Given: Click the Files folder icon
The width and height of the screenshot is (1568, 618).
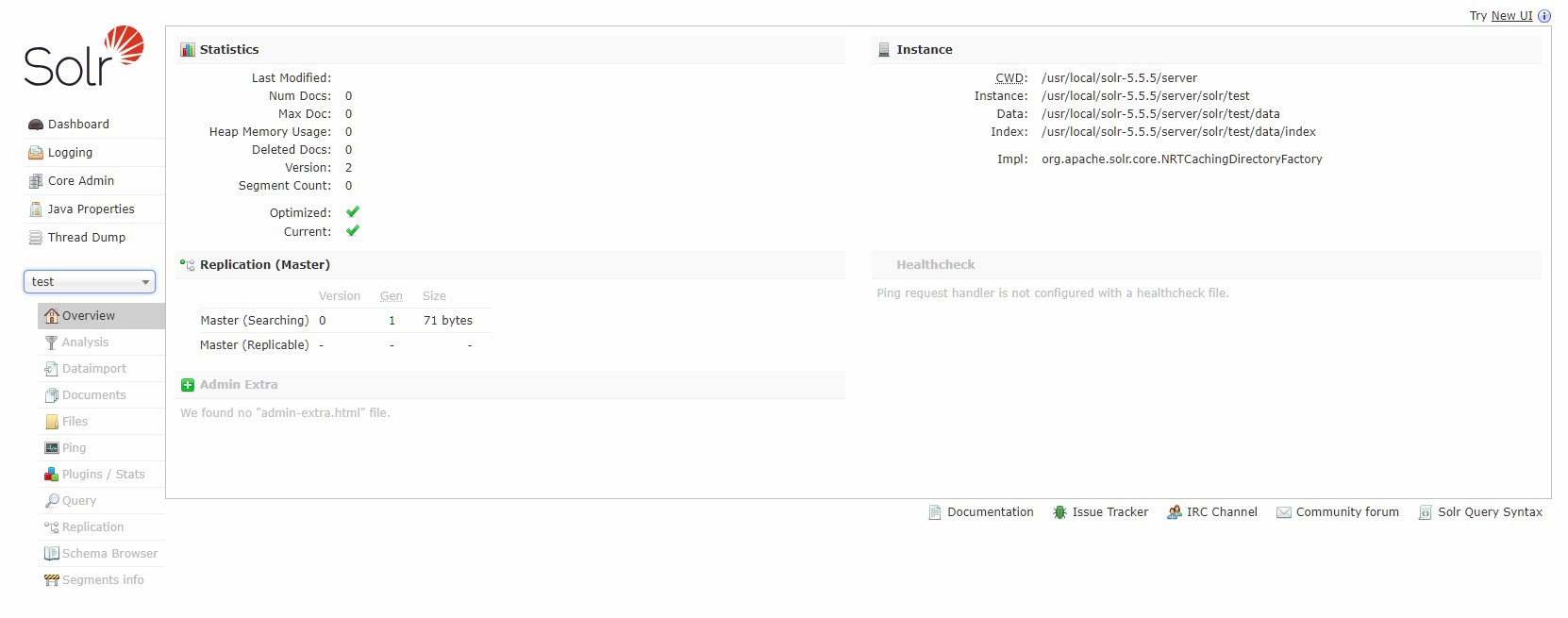Looking at the screenshot, I should (x=52, y=422).
